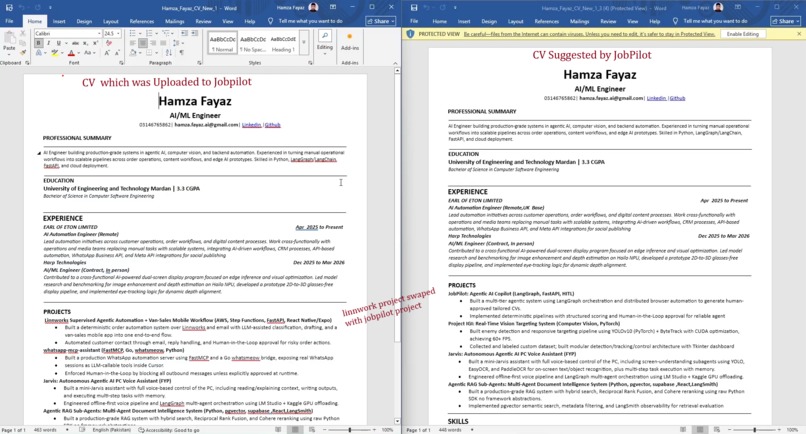Image resolution: width=806 pixels, height=434 pixels.
Task: Open Github link in right CV
Action: [677, 98]
